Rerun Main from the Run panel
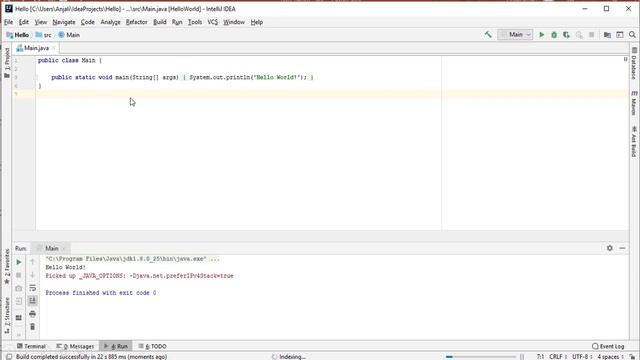The height and width of the screenshot is (360, 640). click(x=19, y=262)
